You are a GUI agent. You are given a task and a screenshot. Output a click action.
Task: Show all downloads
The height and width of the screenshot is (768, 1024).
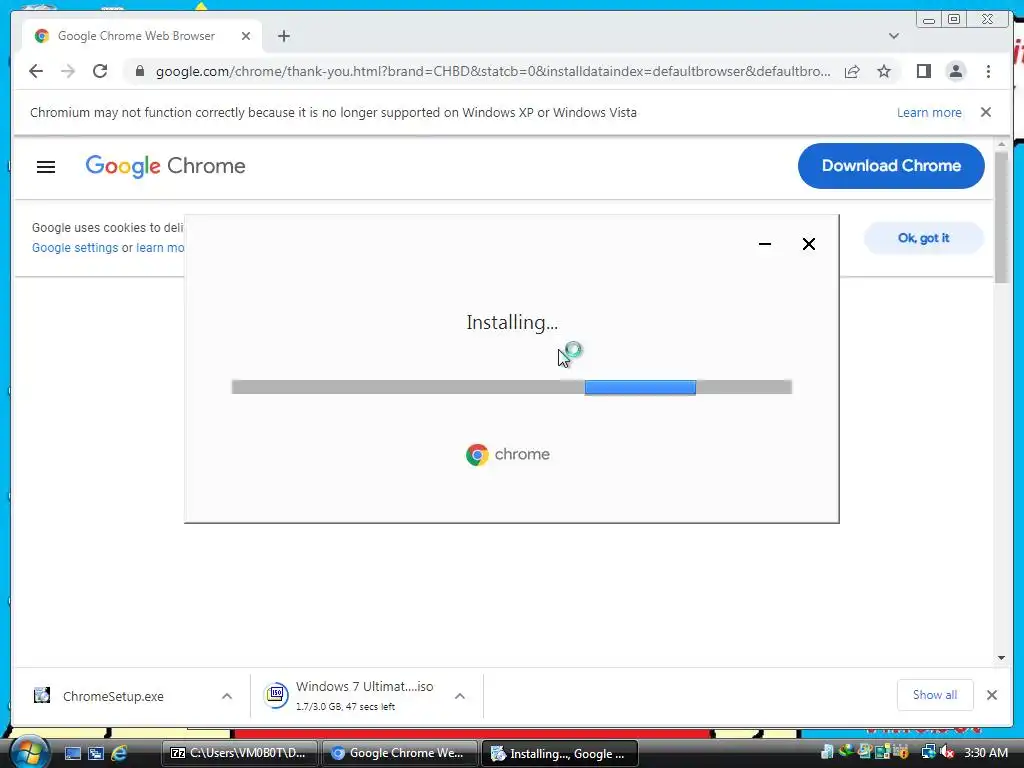pos(935,696)
